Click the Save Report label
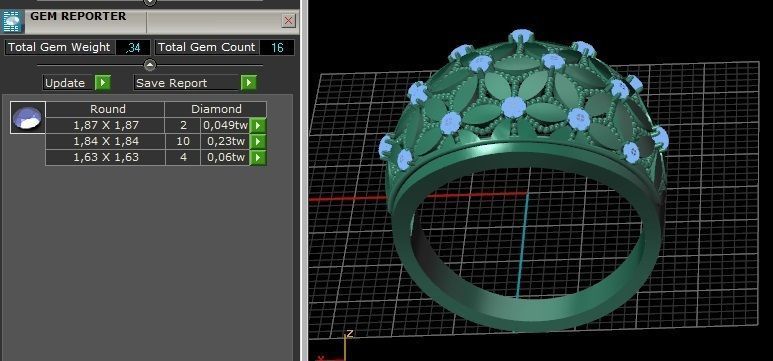The width and height of the screenshot is (773, 361). click(x=172, y=83)
